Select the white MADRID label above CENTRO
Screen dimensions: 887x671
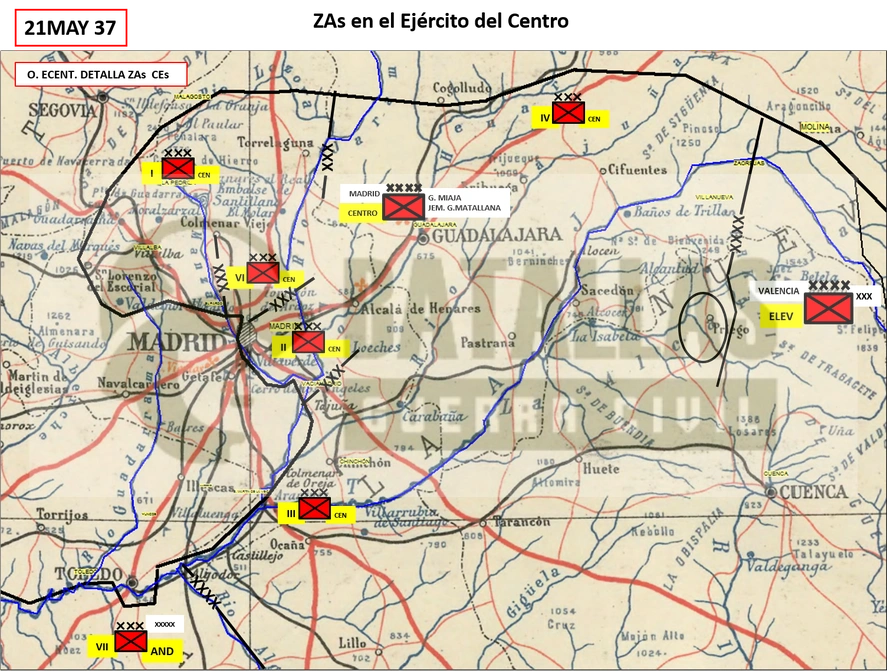tap(364, 194)
